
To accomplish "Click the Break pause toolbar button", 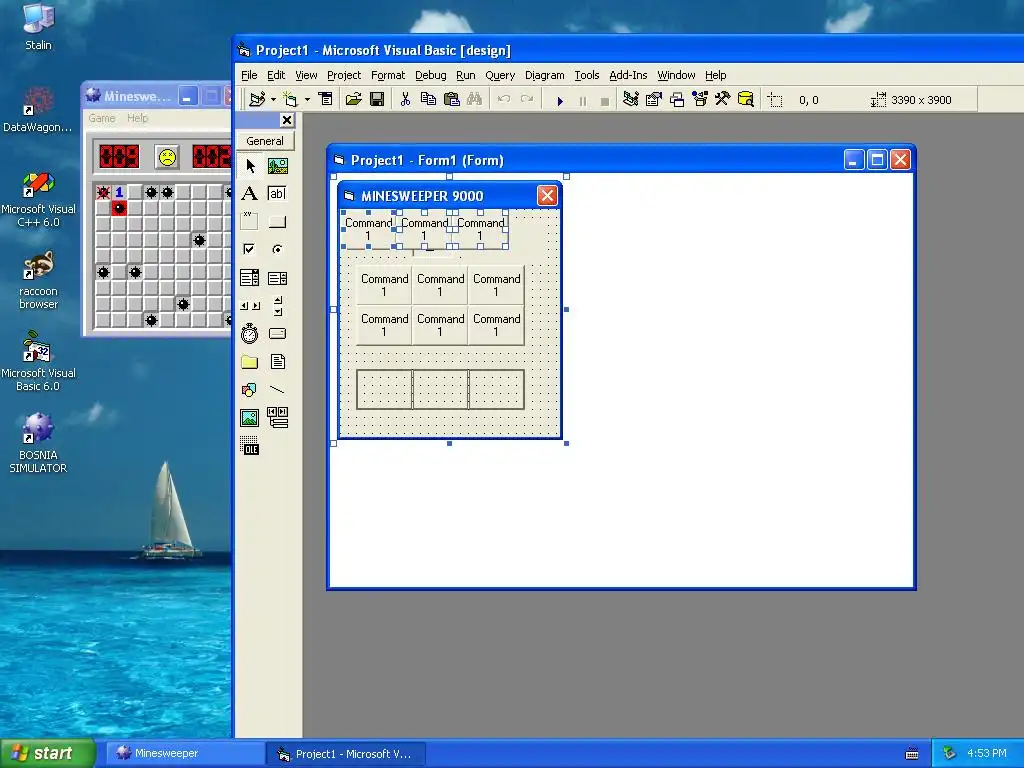I will coord(583,101).
